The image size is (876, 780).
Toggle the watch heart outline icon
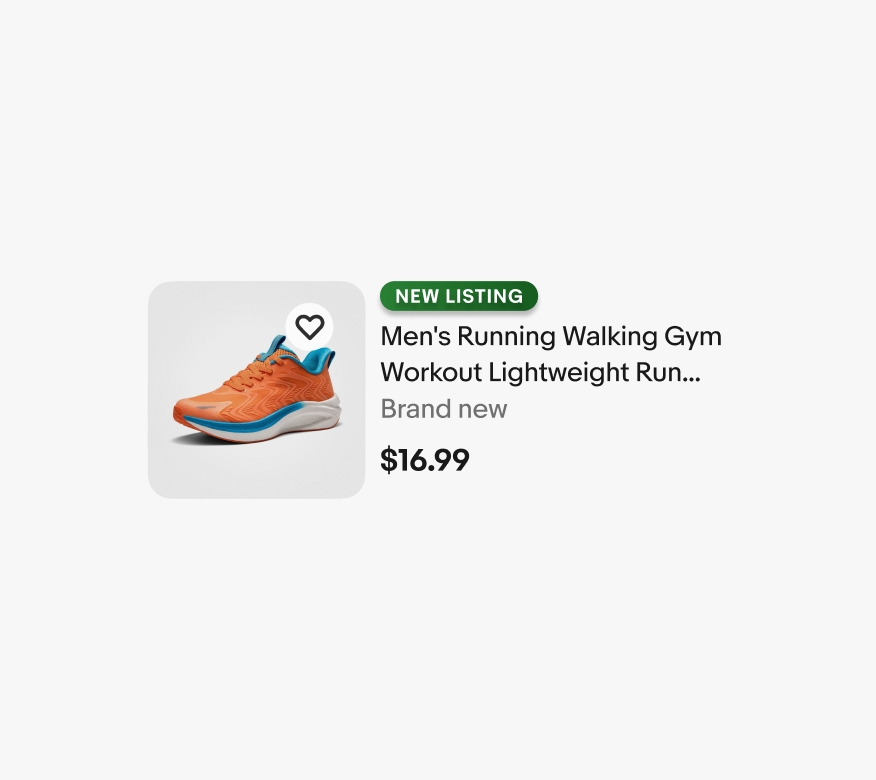pyautogui.click(x=310, y=327)
